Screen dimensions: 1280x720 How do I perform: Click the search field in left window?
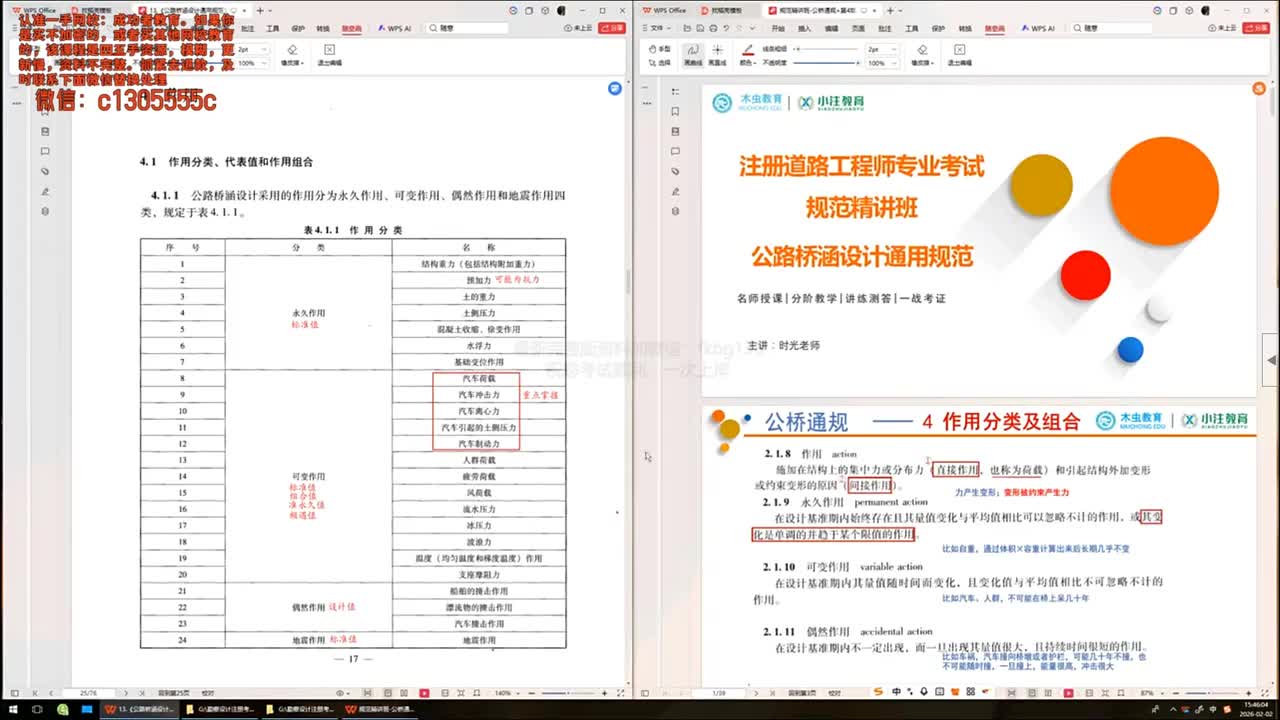click(465, 29)
